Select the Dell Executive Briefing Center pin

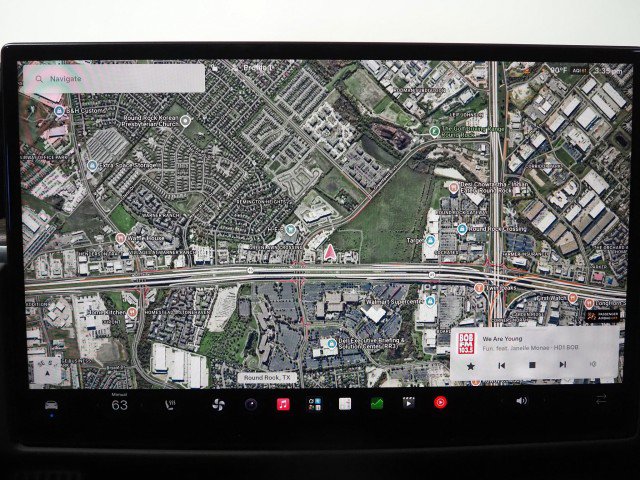[x=331, y=344]
